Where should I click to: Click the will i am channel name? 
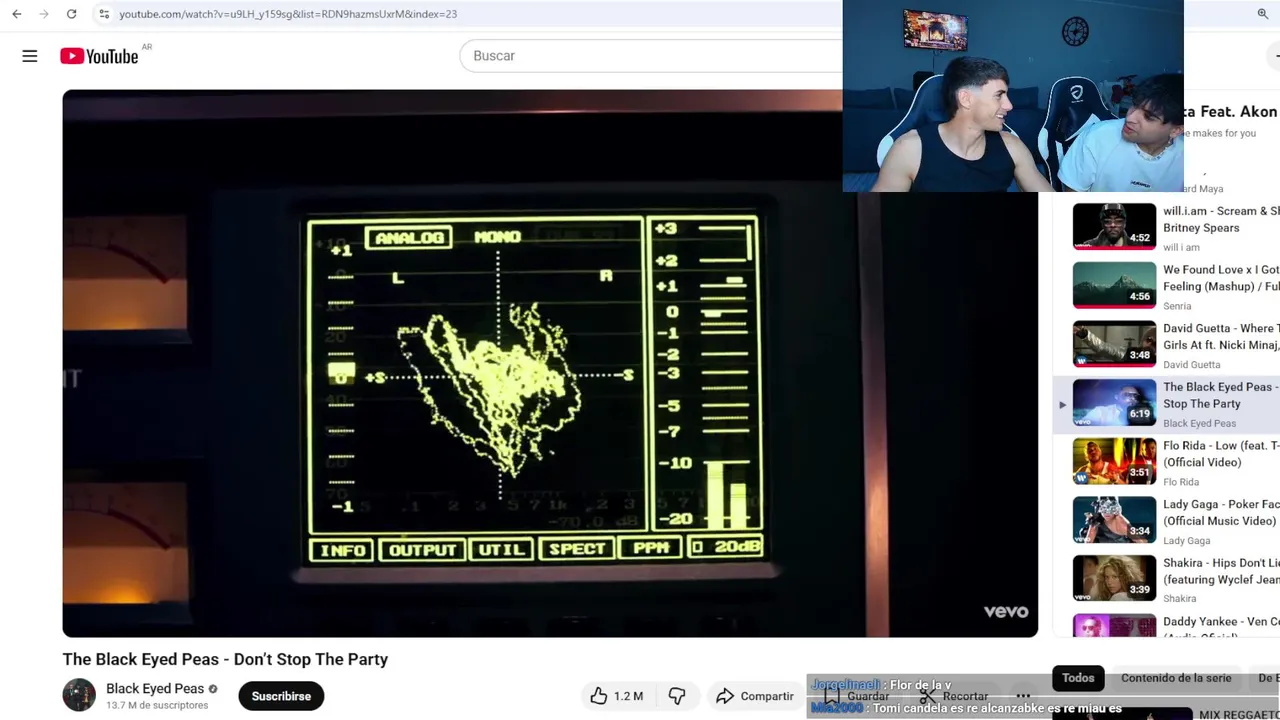1181,248
